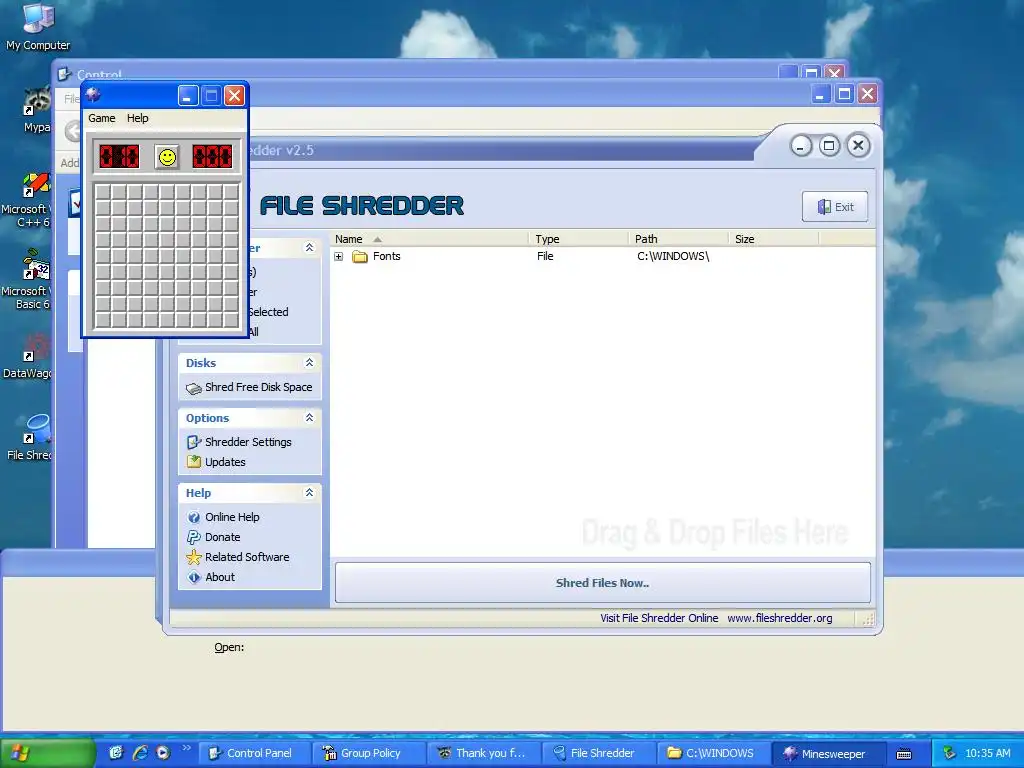Click the Minesweeper smiley face button
Viewport: 1024px width, 768px height.
[x=167, y=157]
